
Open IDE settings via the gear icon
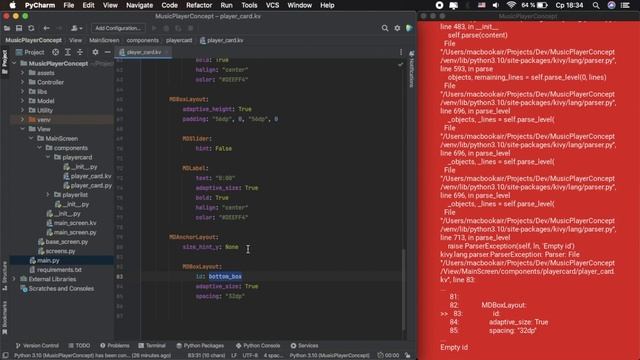point(397,28)
